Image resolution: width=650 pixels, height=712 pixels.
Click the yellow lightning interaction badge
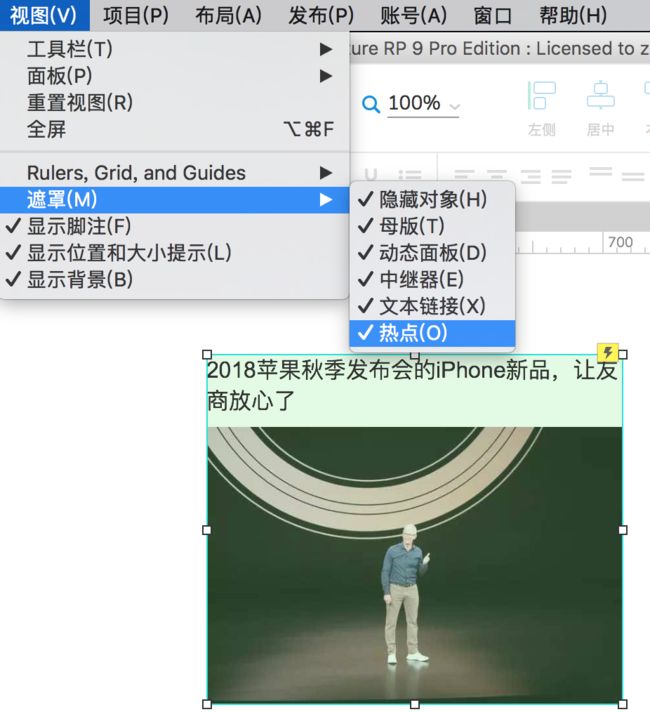click(607, 352)
